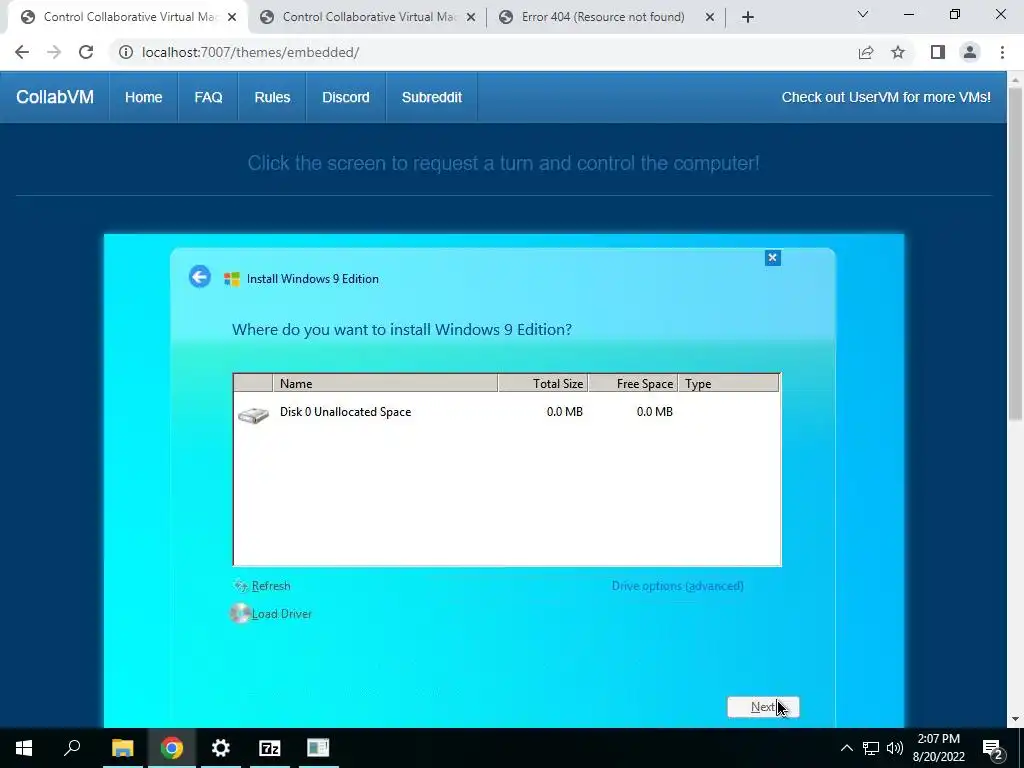The height and width of the screenshot is (768, 1024).
Task: Open Settings gear from taskbar
Action: pyautogui.click(x=221, y=748)
